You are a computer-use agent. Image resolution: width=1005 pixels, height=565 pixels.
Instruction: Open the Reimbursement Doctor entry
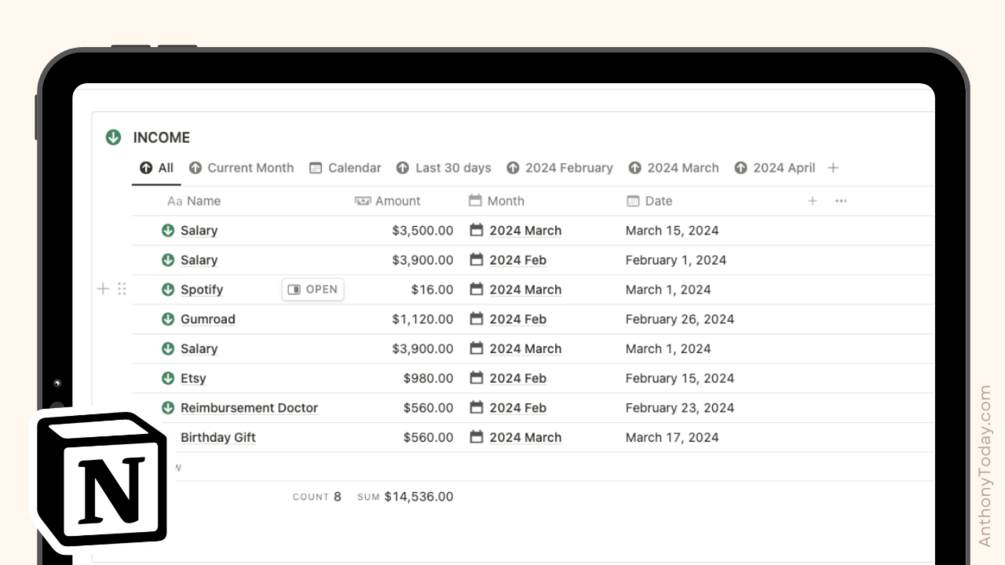(249, 407)
